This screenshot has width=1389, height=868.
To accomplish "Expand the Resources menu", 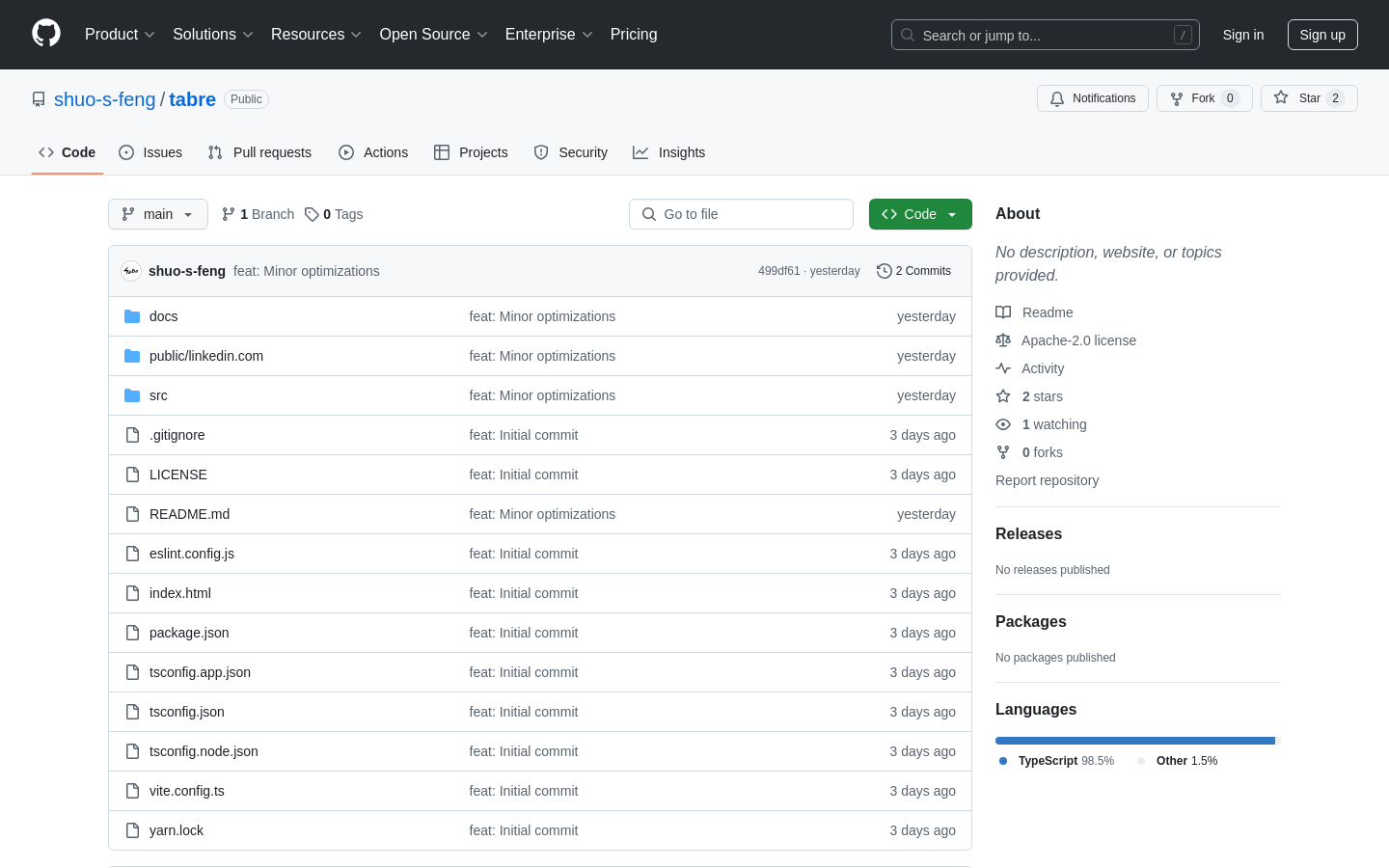I will [316, 35].
